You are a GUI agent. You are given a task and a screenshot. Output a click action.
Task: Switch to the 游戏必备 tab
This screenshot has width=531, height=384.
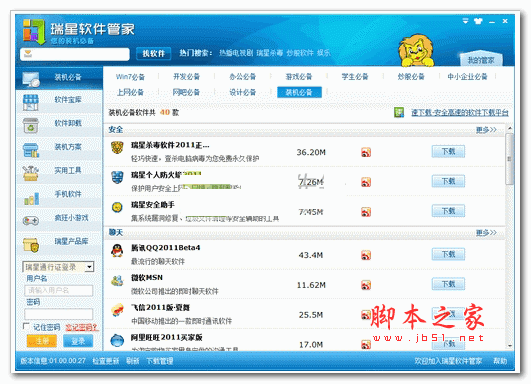299,77
